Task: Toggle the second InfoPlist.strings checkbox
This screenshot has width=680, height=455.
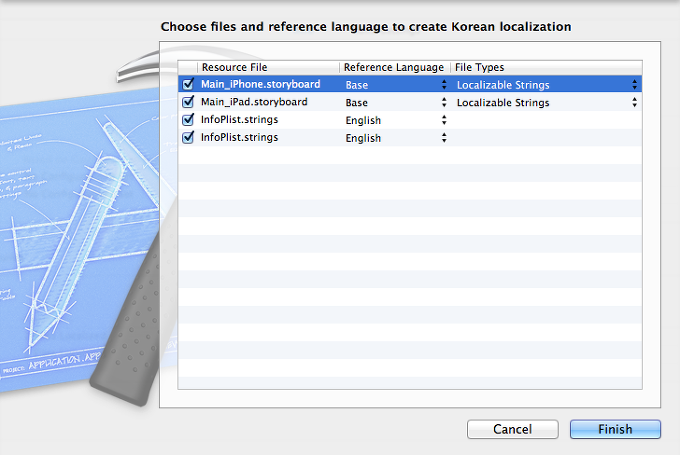Action: 188,137
